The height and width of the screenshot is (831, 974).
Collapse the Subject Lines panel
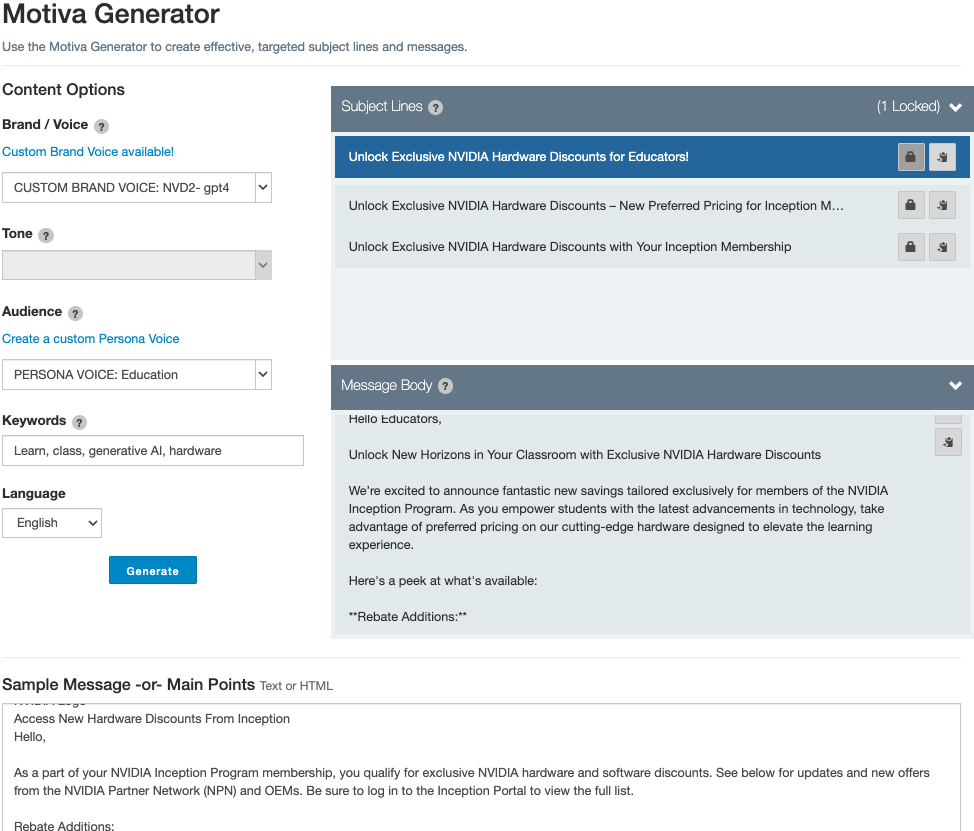click(955, 105)
